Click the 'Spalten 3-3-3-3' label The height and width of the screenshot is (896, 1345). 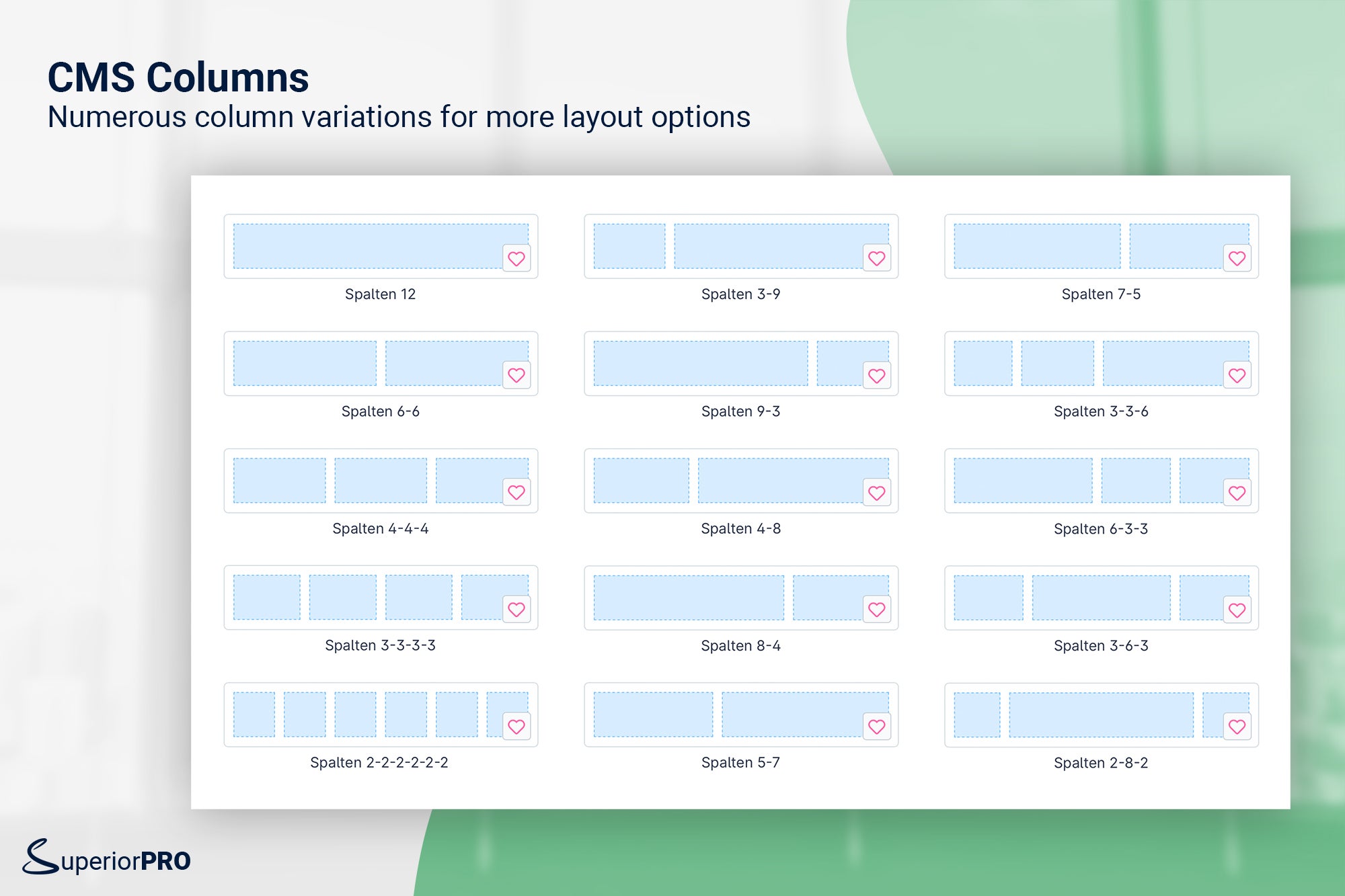coord(381,645)
